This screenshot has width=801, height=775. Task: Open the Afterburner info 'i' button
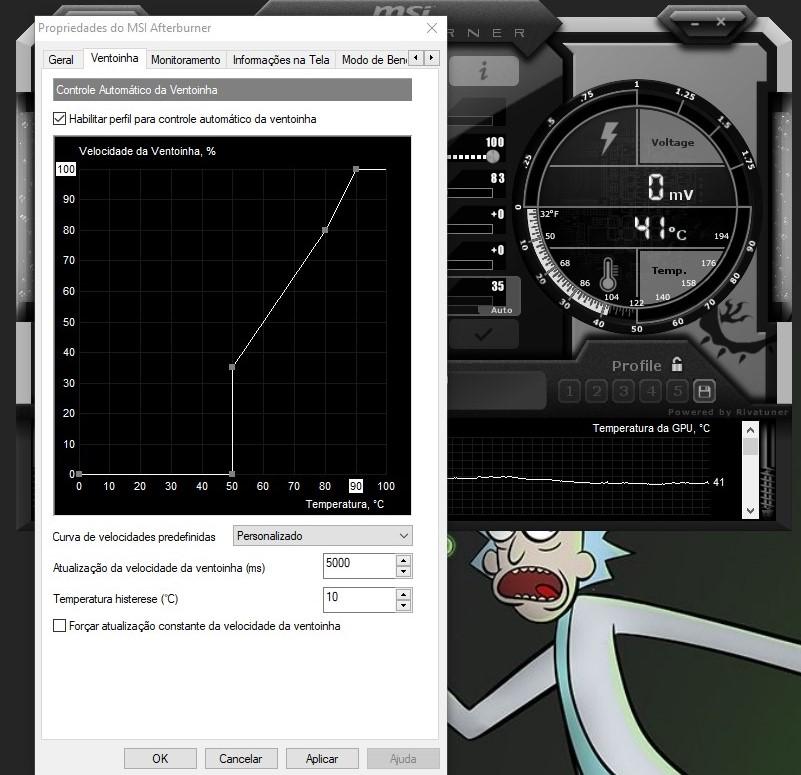pos(483,70)
